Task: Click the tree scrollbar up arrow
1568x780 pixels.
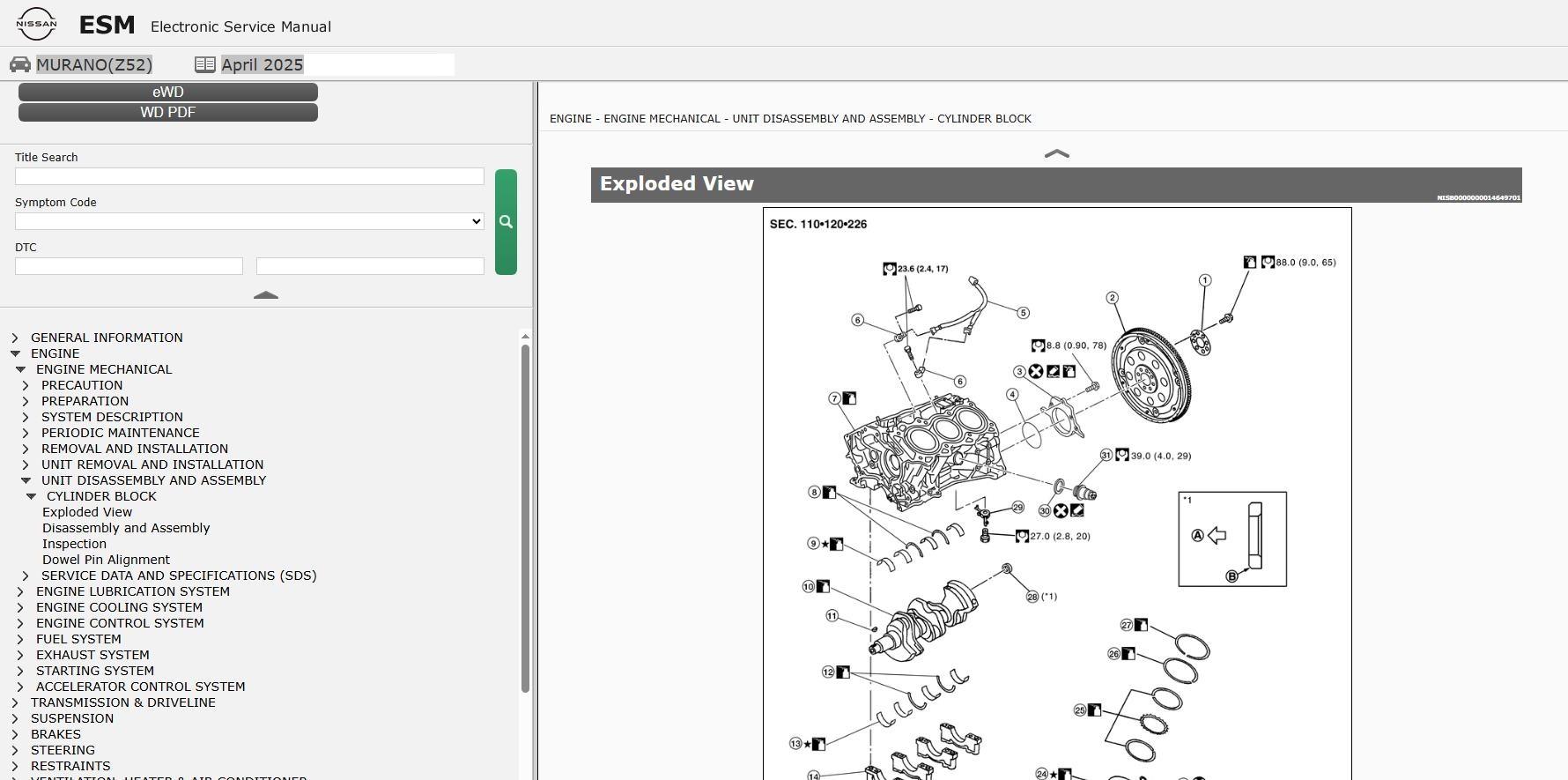Action: (525, 336)
